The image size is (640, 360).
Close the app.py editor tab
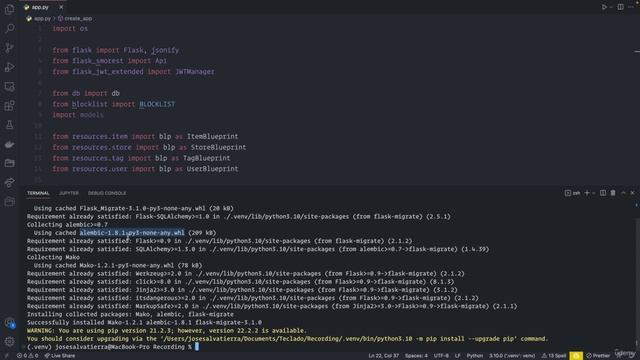pyautogui.click(x=61, y=7)
